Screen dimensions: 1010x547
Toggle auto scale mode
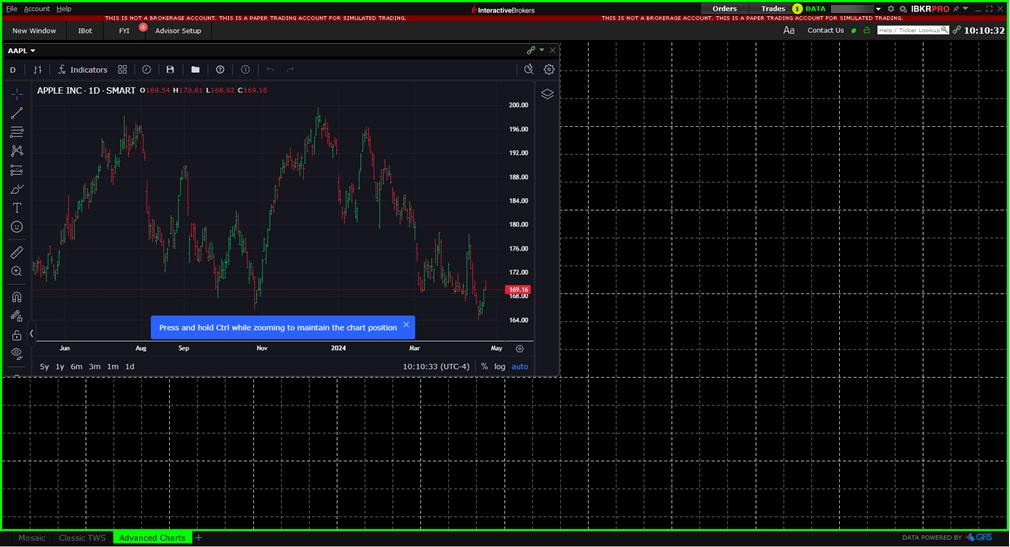point(520,367)
